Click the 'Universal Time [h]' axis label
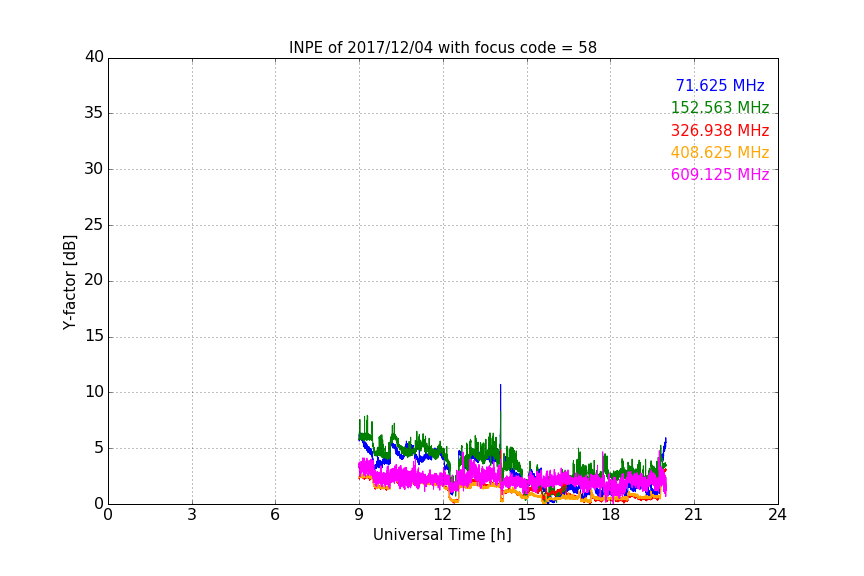864x576 pixels. [442, 535]
